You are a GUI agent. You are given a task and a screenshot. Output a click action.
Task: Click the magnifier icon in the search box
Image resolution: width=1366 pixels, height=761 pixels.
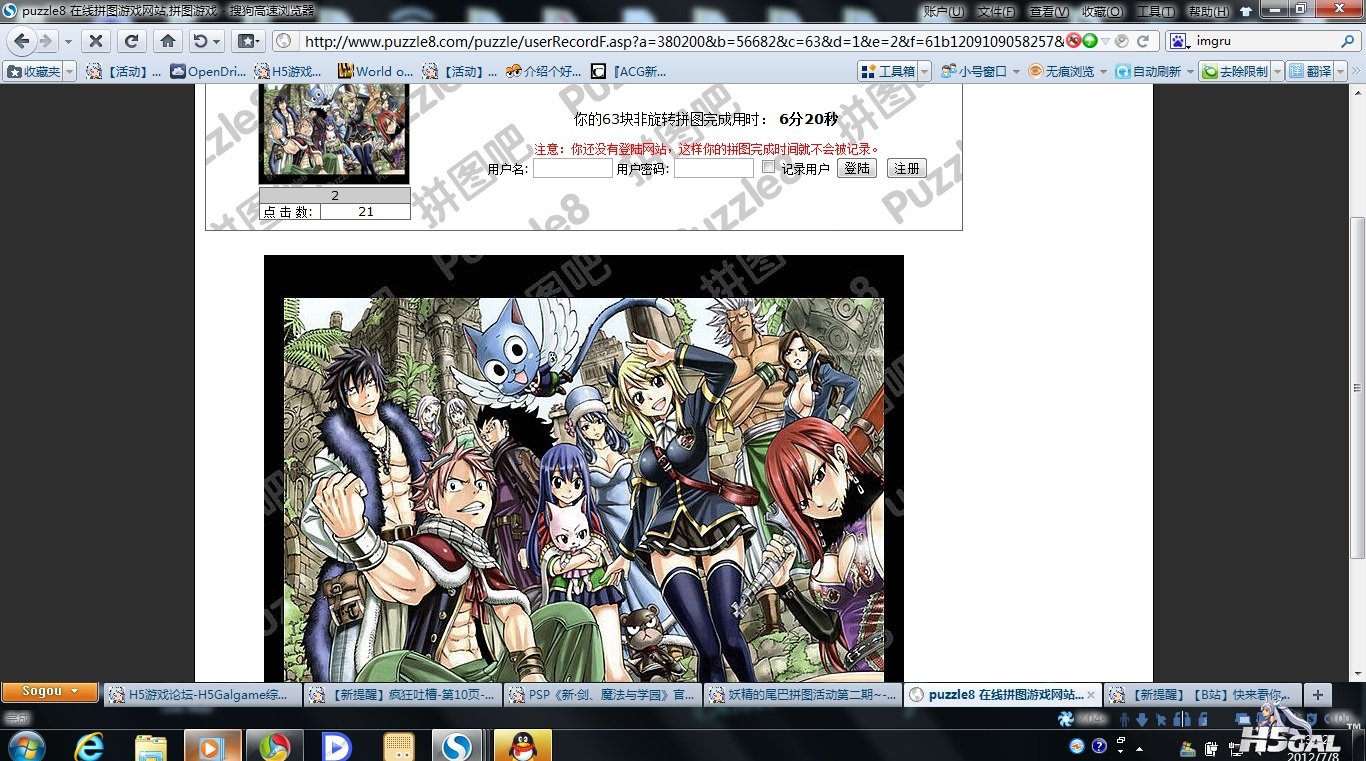(1347, 41)
